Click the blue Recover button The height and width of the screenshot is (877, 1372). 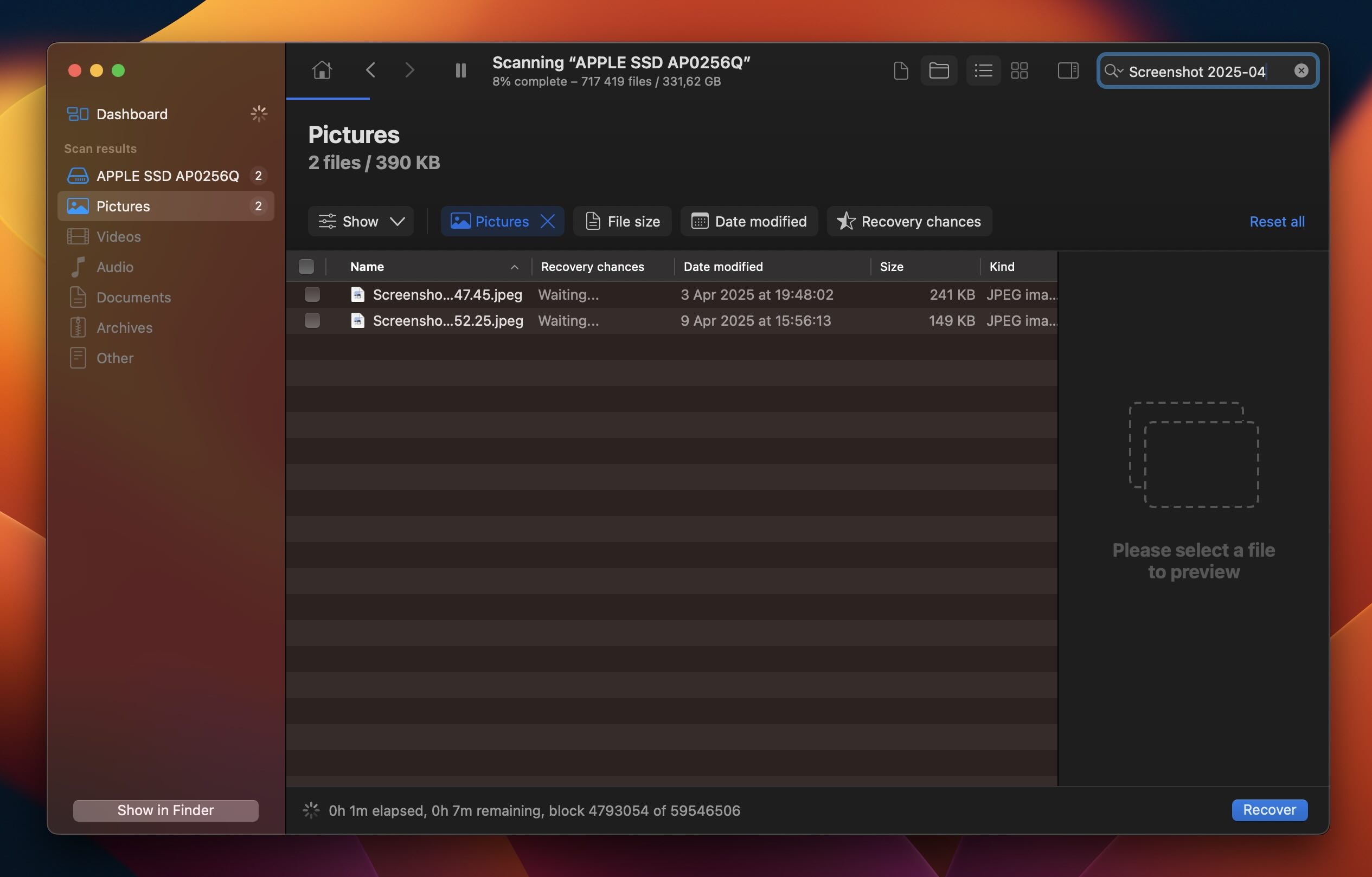point(1269,810)
